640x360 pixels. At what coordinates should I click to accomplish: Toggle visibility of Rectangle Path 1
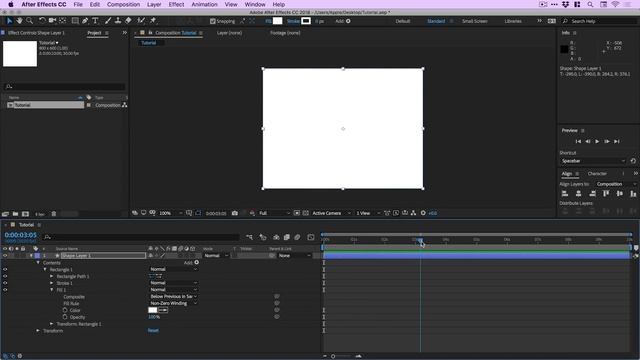click(x=5, y=276)
